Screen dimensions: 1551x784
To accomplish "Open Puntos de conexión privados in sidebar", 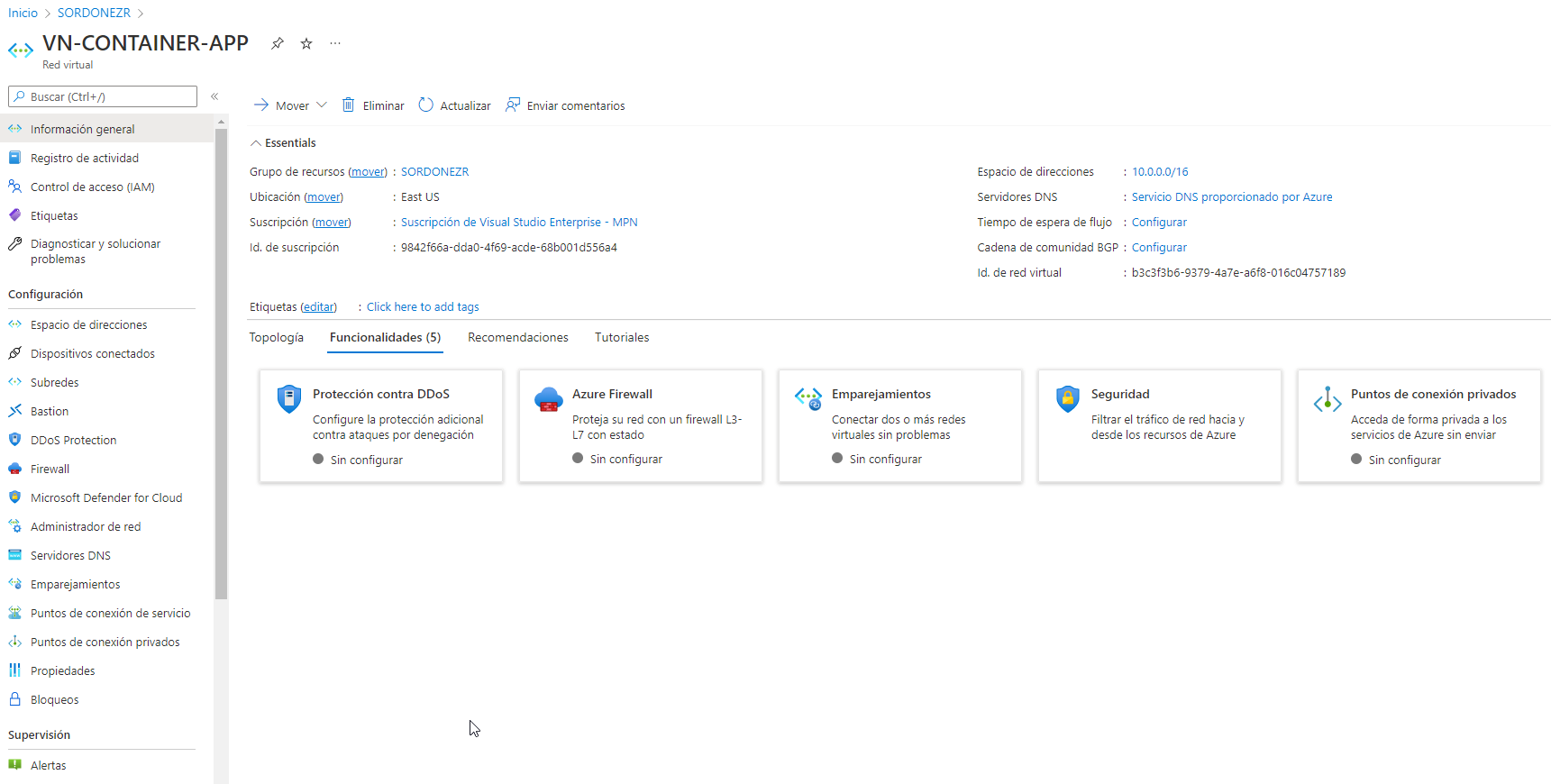I will click(107, 642).
